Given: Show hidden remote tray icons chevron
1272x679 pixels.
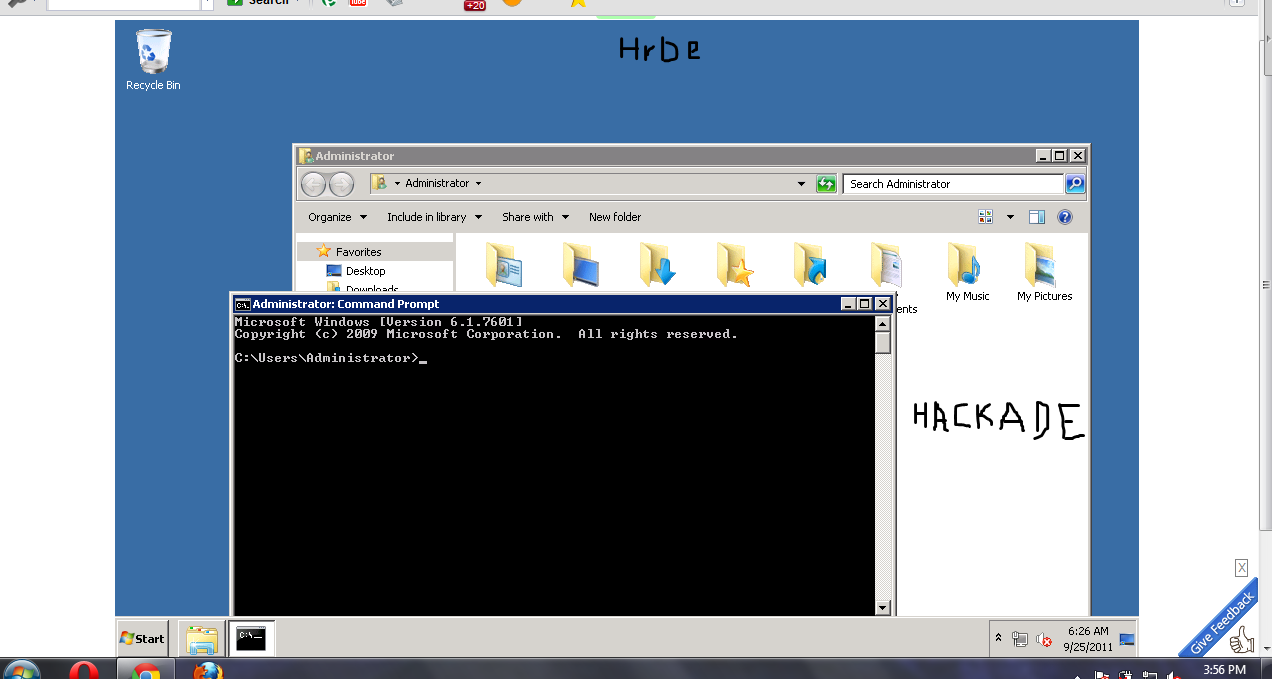Looking at the screenshot, I should tap(998, 638).
